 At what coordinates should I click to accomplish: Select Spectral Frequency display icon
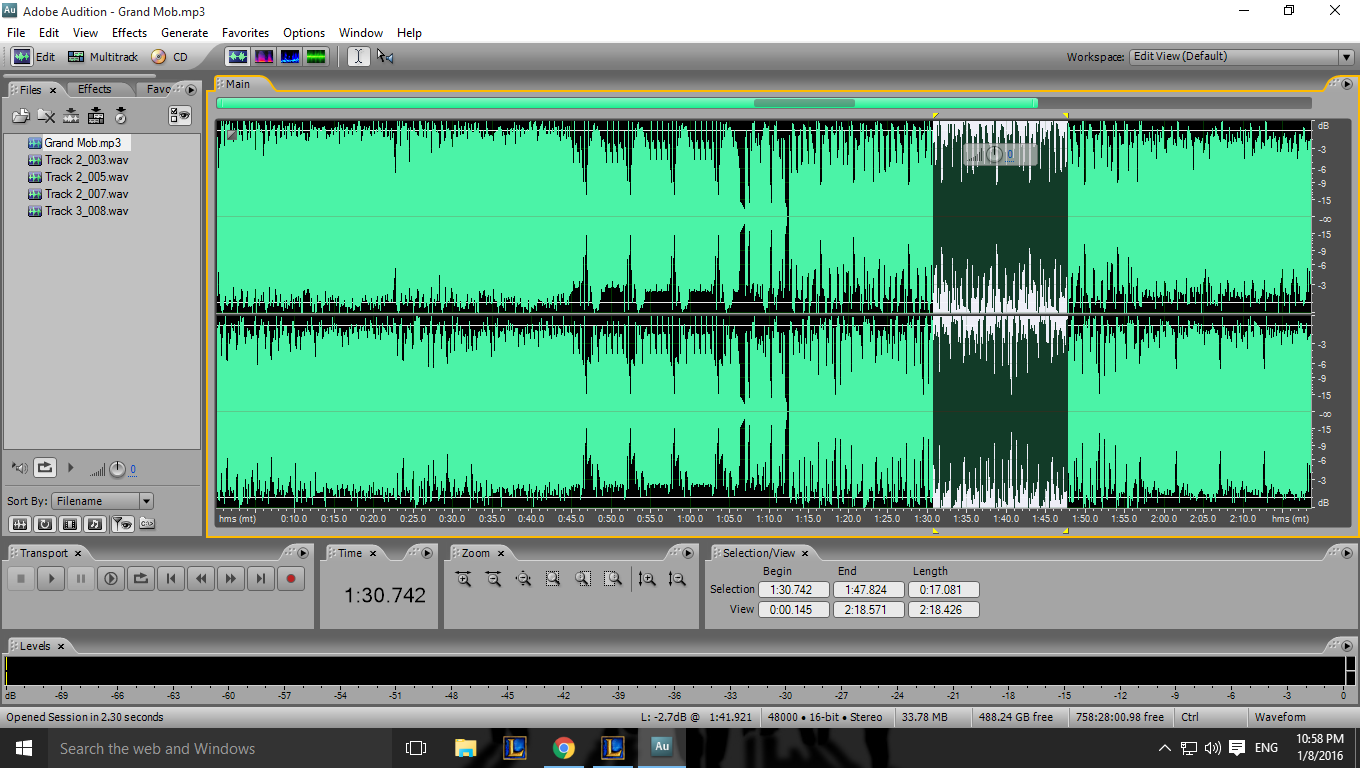pyautogui.click(x=264, y=57)
